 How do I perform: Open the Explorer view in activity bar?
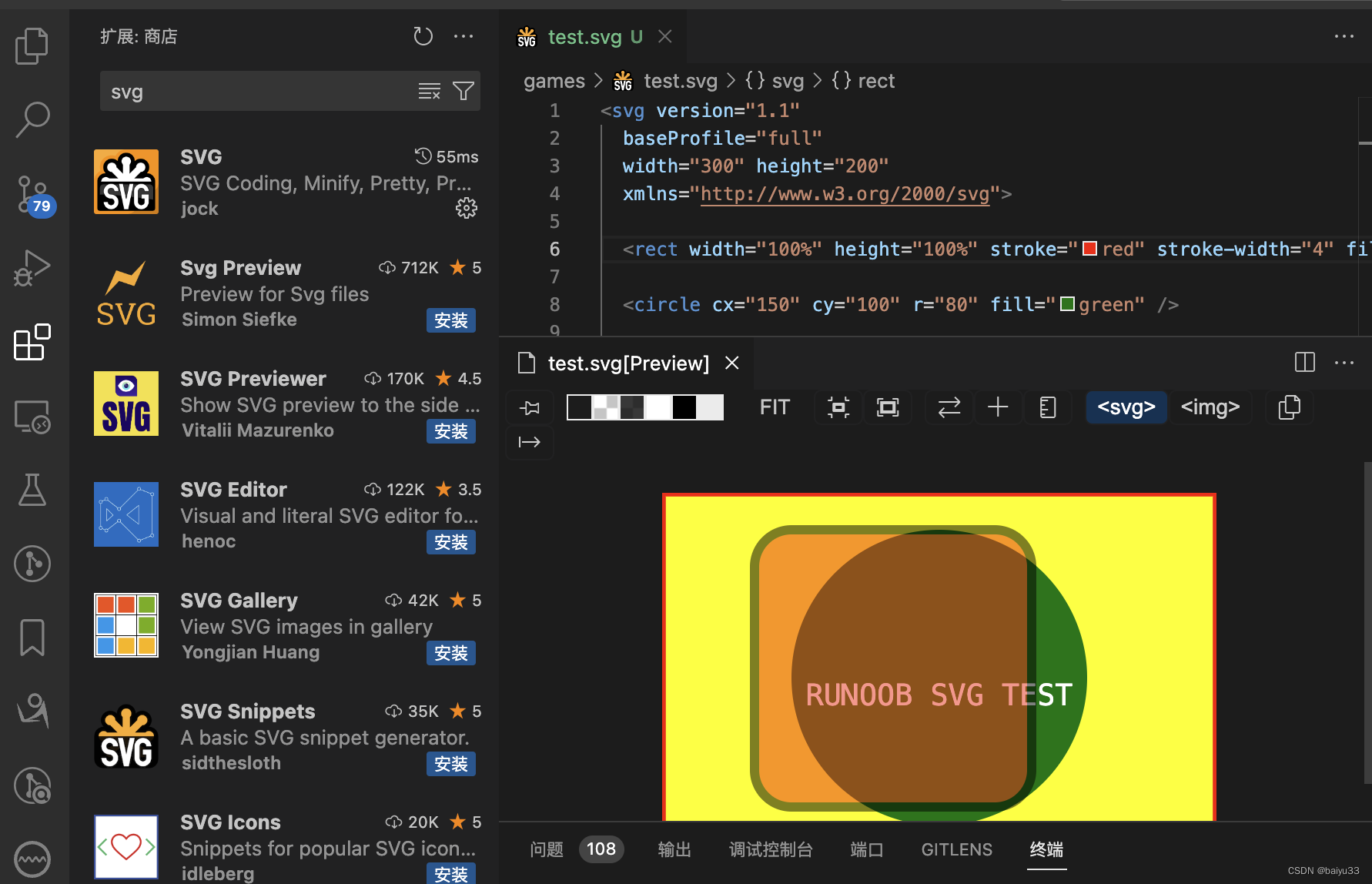pyautogui.click(x=32, y=45)
